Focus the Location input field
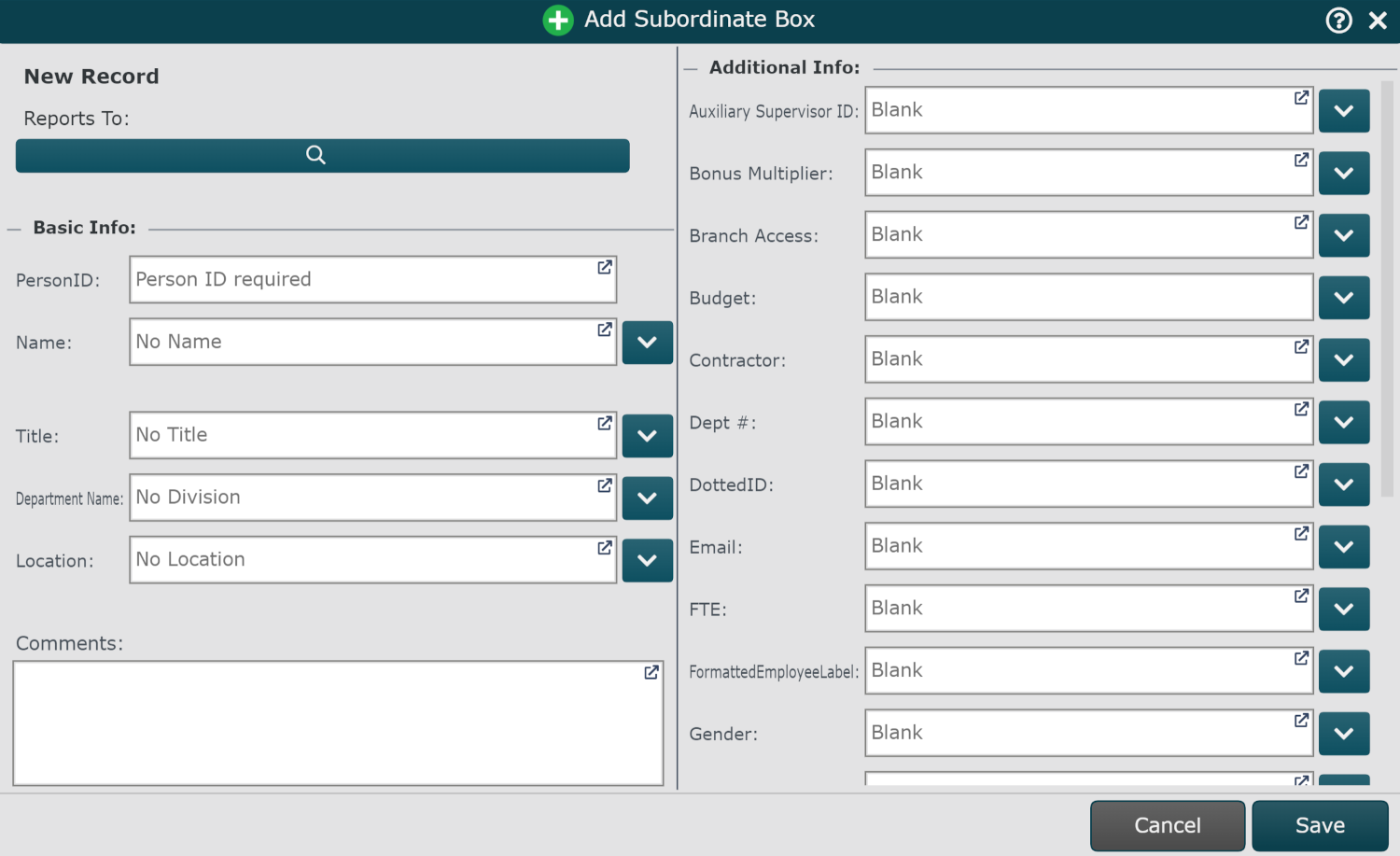This screenshot has height=856, width=1400. coord(372,560)
